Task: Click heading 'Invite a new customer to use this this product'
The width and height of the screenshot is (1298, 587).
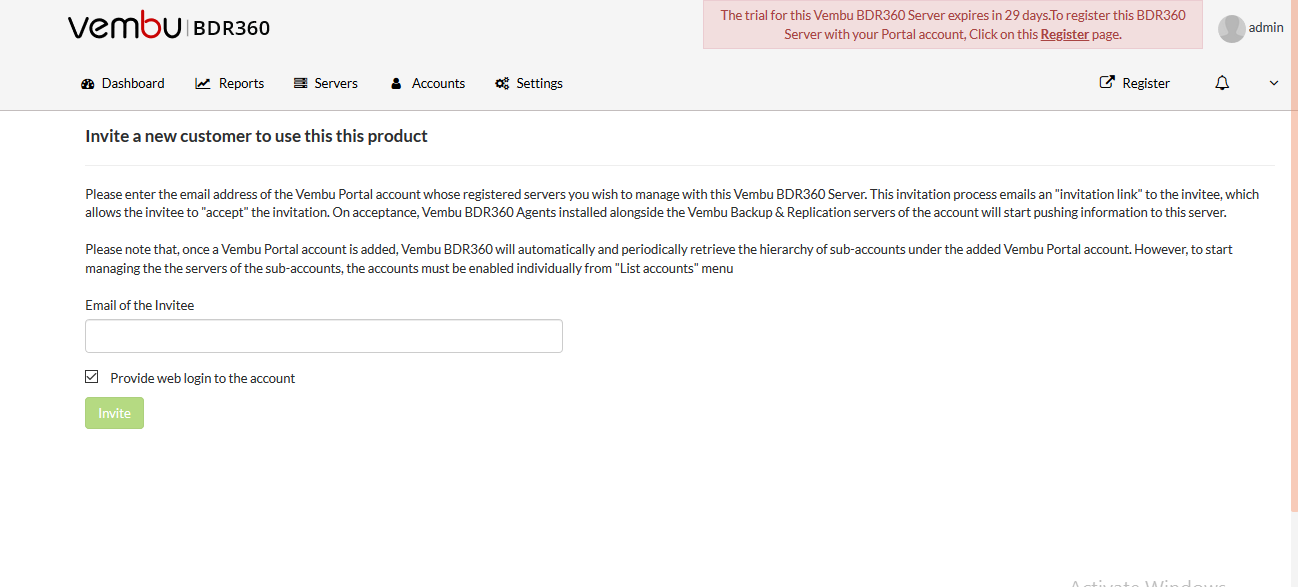Action: pos(257,136)
